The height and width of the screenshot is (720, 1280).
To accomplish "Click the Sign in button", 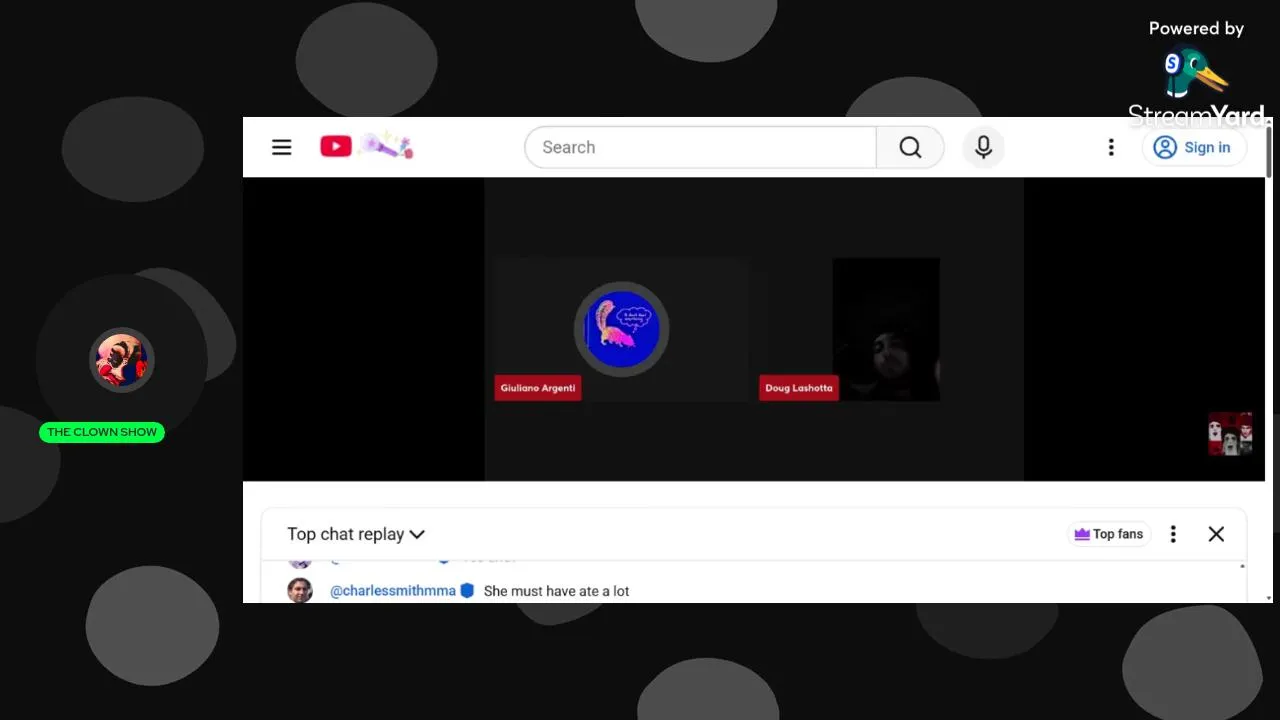I will tap(1193, 147).
